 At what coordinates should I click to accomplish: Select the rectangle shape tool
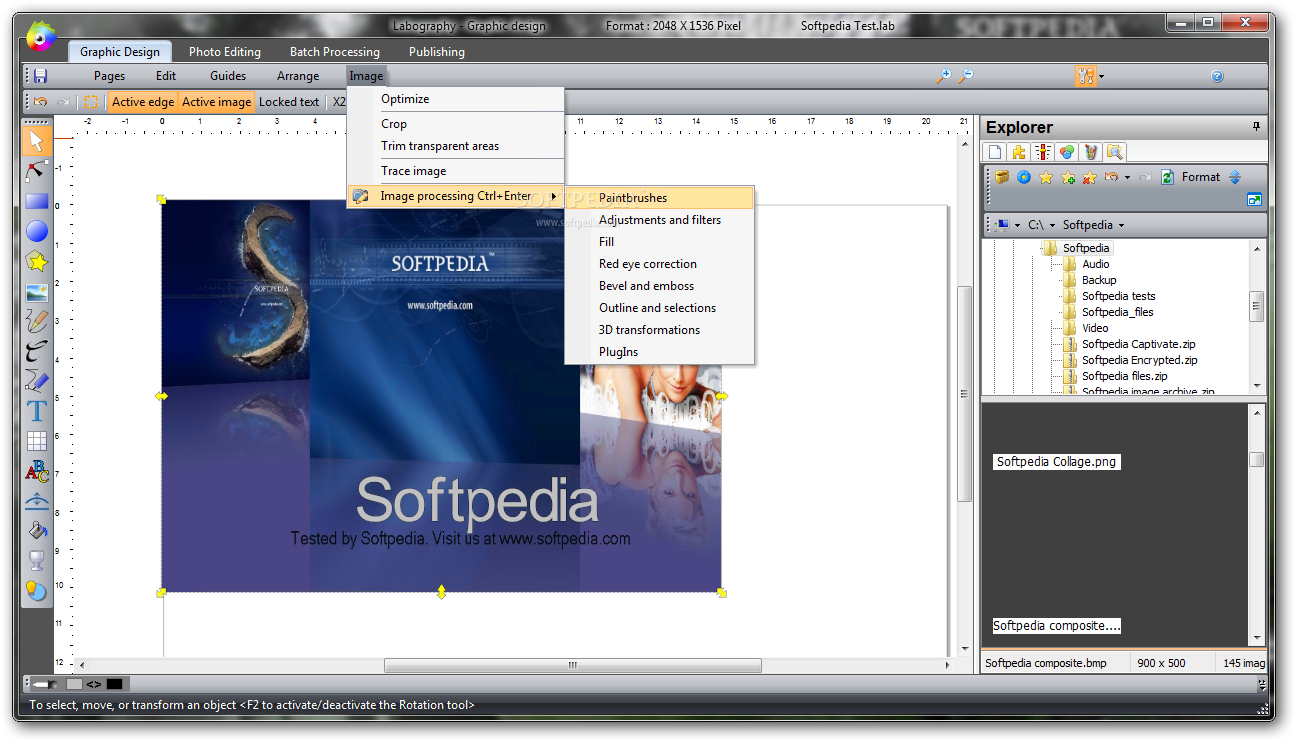[37, 201]
